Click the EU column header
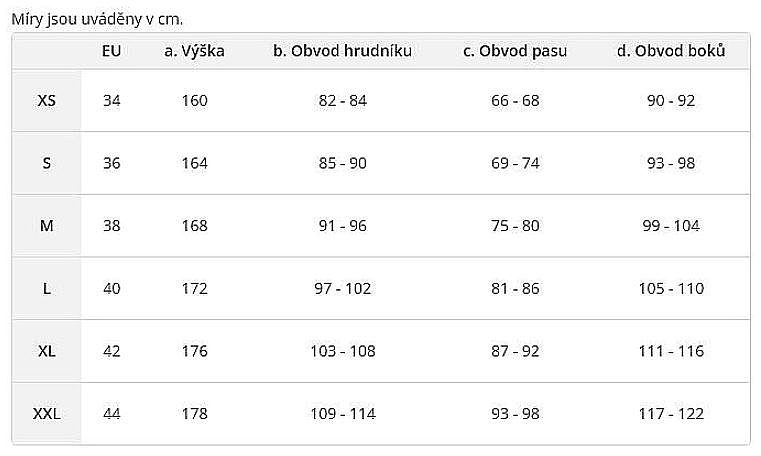 point(111,51)
